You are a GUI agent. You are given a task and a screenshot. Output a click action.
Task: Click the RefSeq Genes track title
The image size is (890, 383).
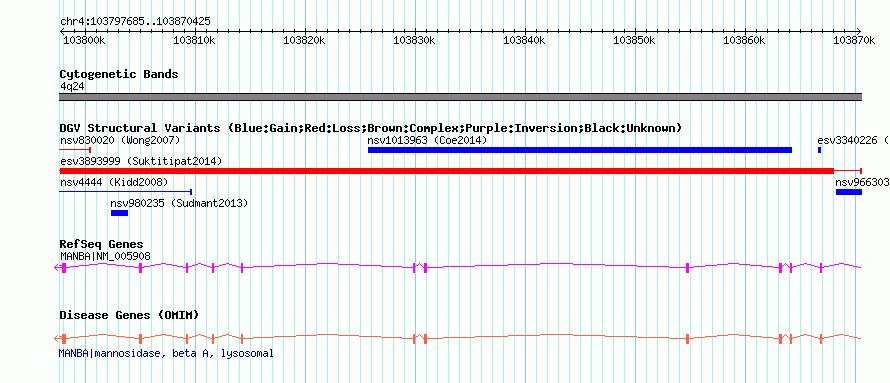pyautogui.click(x=102, y=245)
